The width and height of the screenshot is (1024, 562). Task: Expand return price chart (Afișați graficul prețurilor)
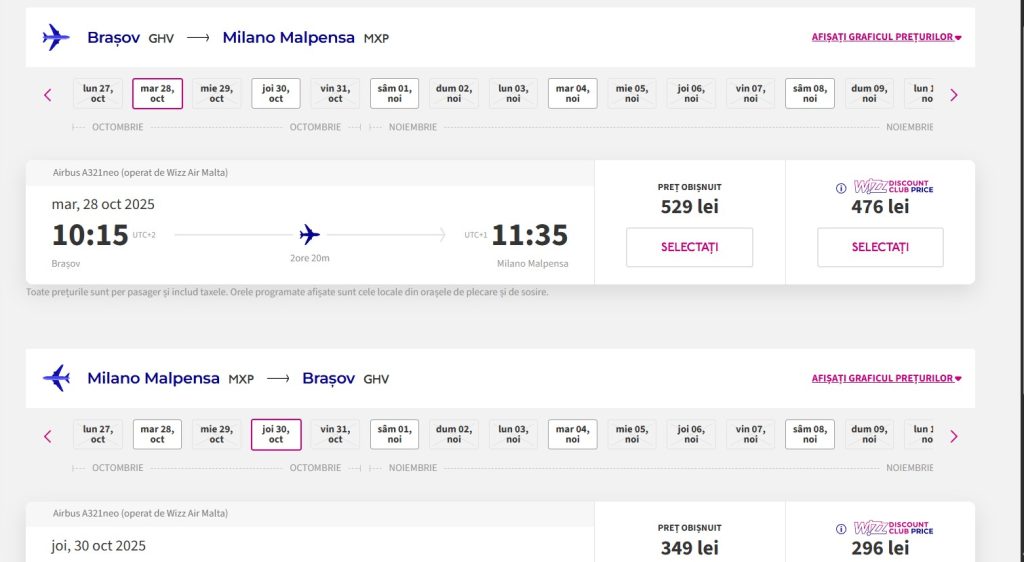point(886,379)
